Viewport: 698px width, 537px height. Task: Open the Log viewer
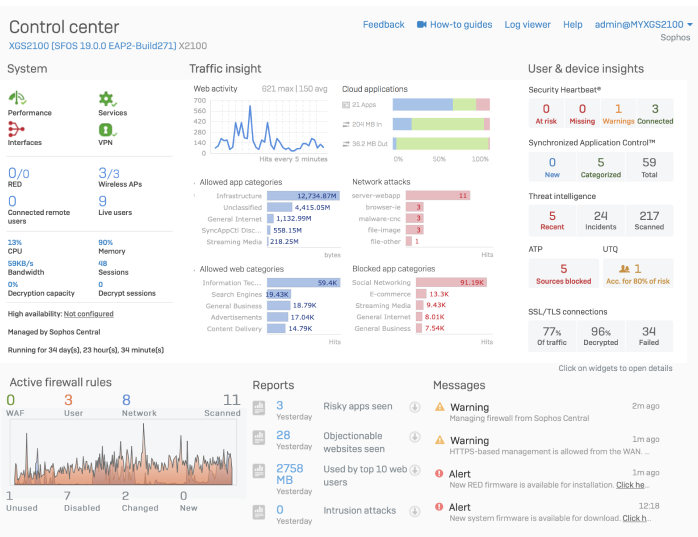coord(527,24)
